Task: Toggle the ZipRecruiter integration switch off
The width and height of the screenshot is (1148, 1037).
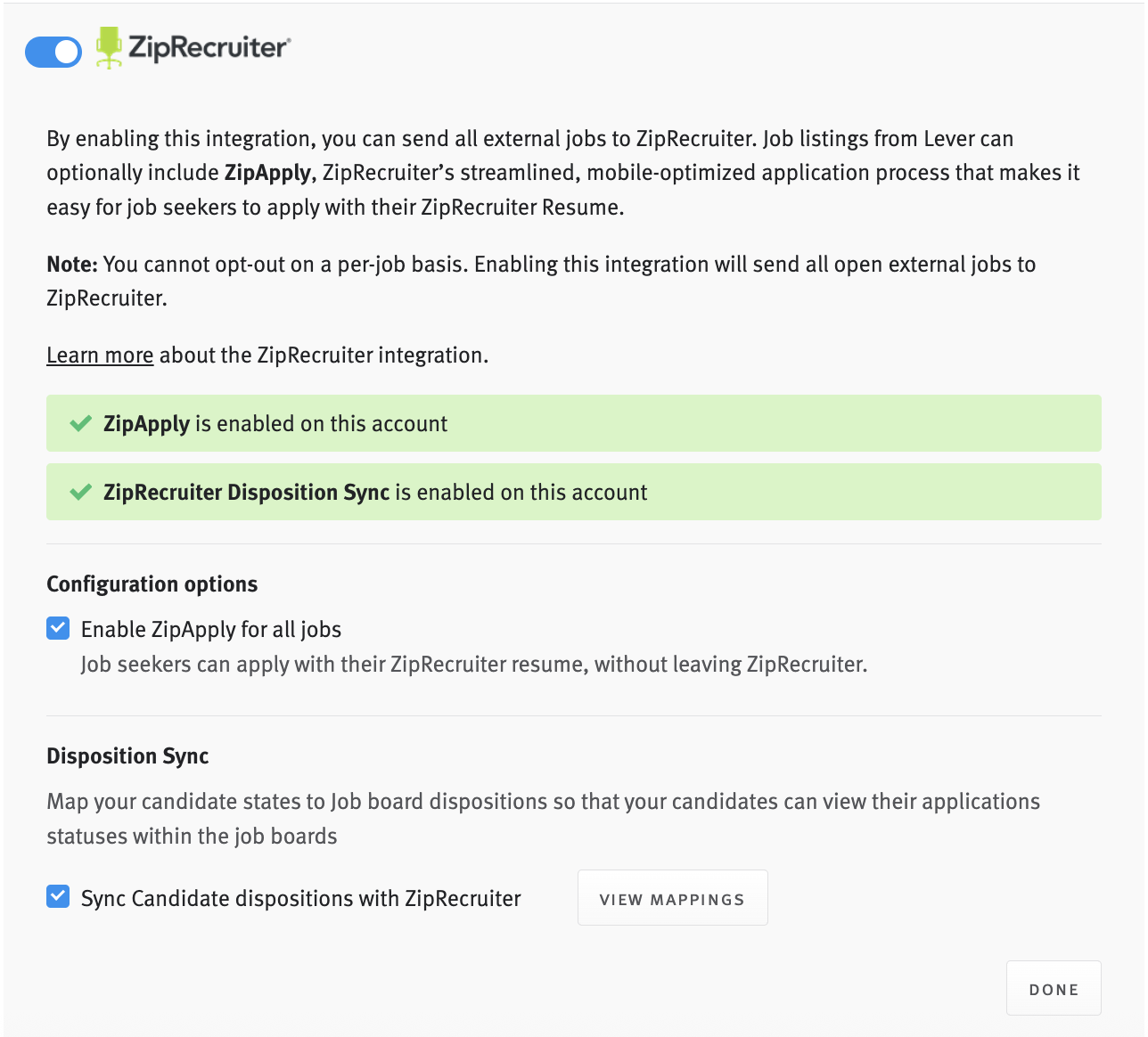Action: coord(53,52)
